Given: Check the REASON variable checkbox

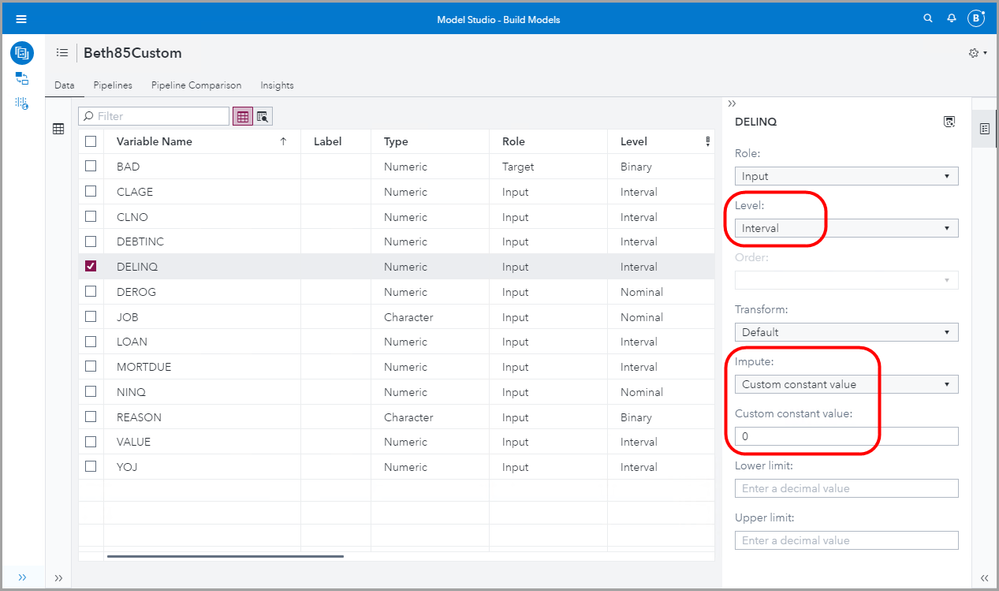Looking at the screenshot, I should (90, 417).
